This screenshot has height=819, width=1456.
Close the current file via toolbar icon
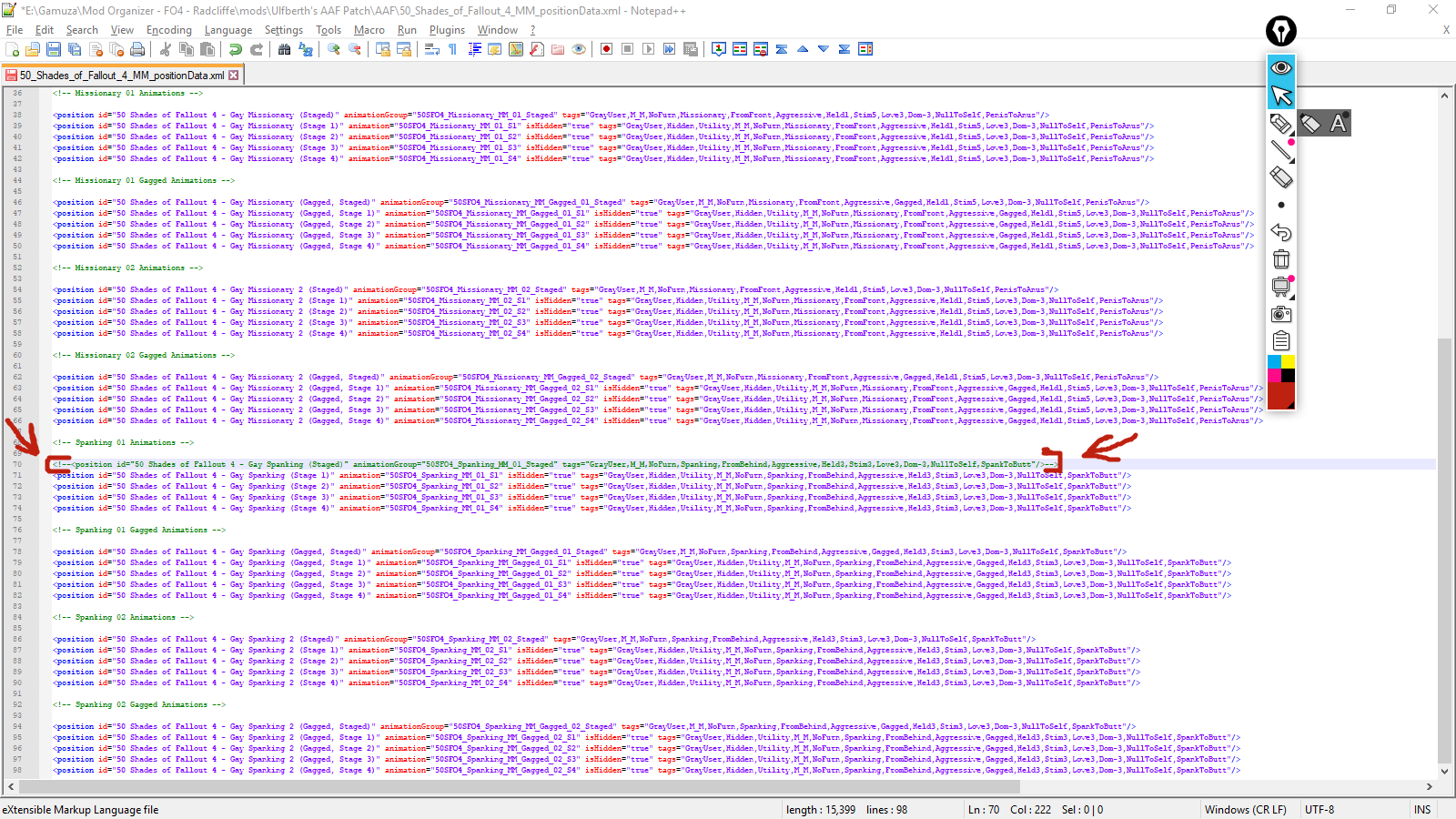[96, 49]
